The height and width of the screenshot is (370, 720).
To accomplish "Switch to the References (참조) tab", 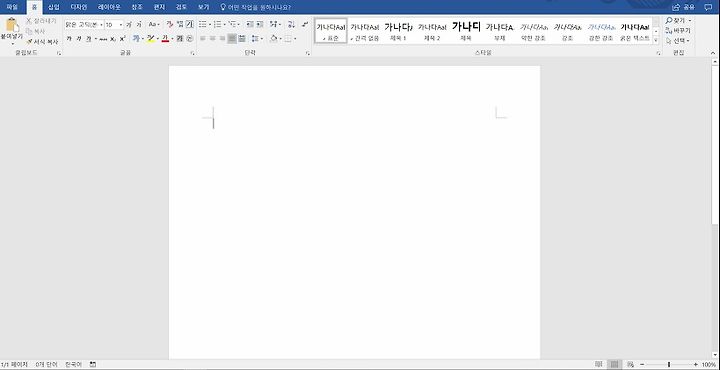I will 137,7.
